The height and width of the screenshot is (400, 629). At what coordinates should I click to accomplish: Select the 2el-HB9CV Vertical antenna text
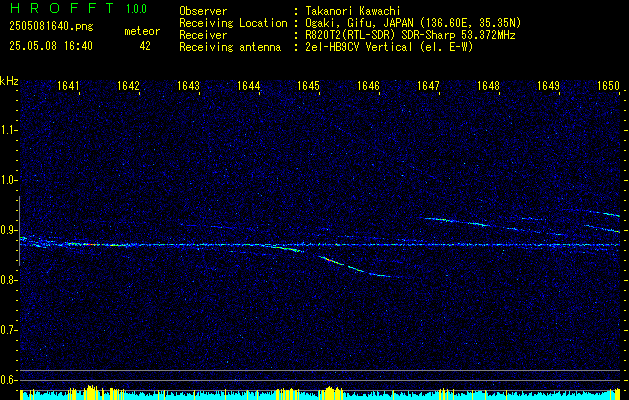tap(390, 47)
